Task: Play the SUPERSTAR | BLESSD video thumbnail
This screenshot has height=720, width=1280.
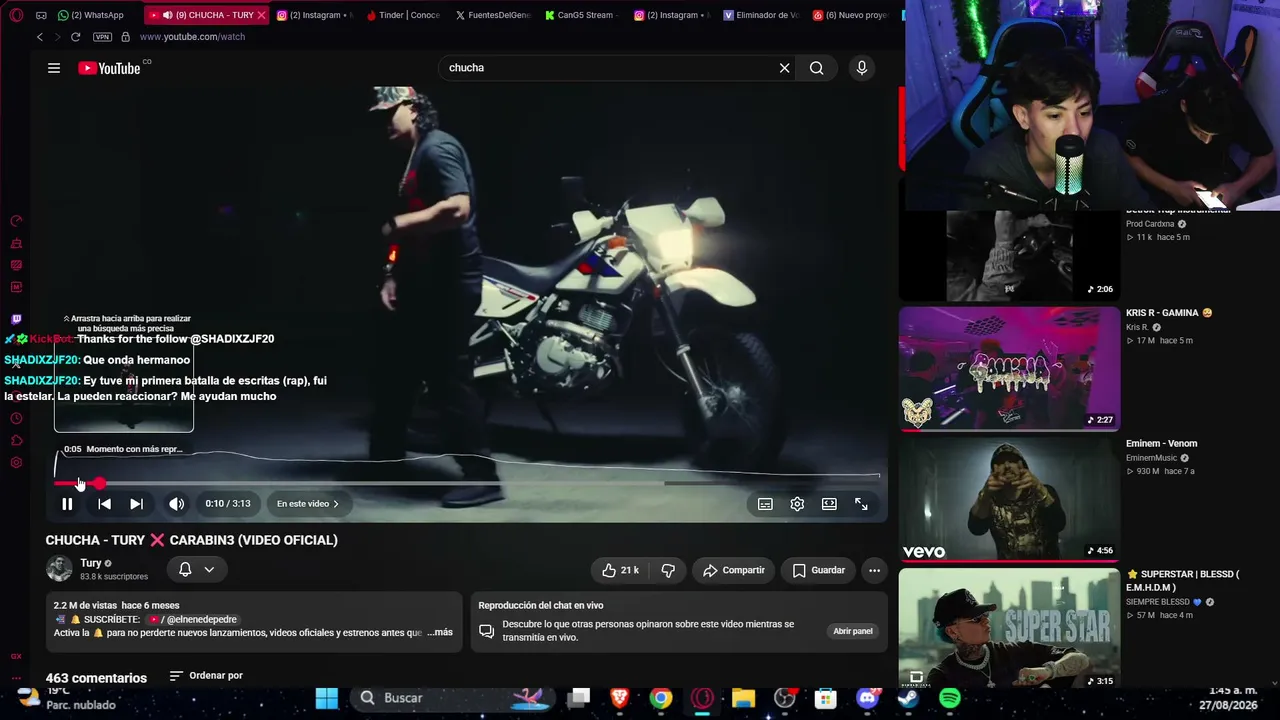Action: pyautogui.click(x=1009, y=629)
